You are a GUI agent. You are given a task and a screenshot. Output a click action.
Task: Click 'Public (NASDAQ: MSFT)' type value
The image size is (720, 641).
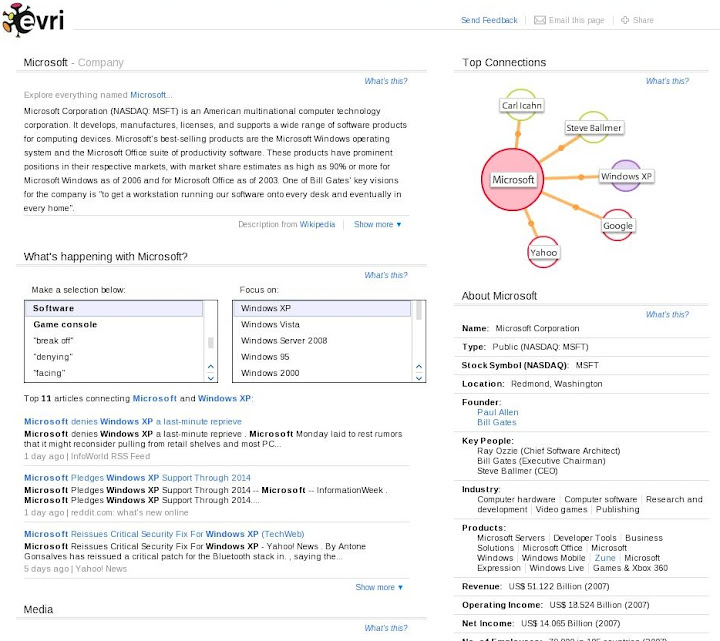click(540, 347)
